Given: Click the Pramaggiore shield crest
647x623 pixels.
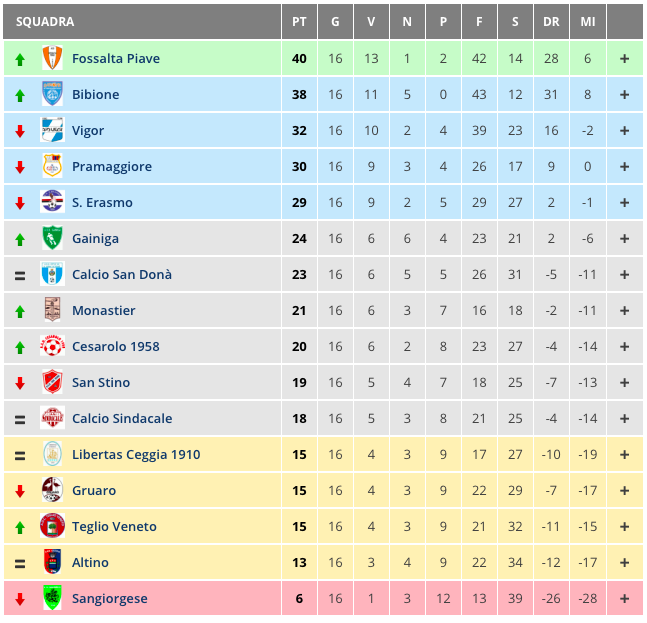Looking at the screenshot, I should pos(52,166).
